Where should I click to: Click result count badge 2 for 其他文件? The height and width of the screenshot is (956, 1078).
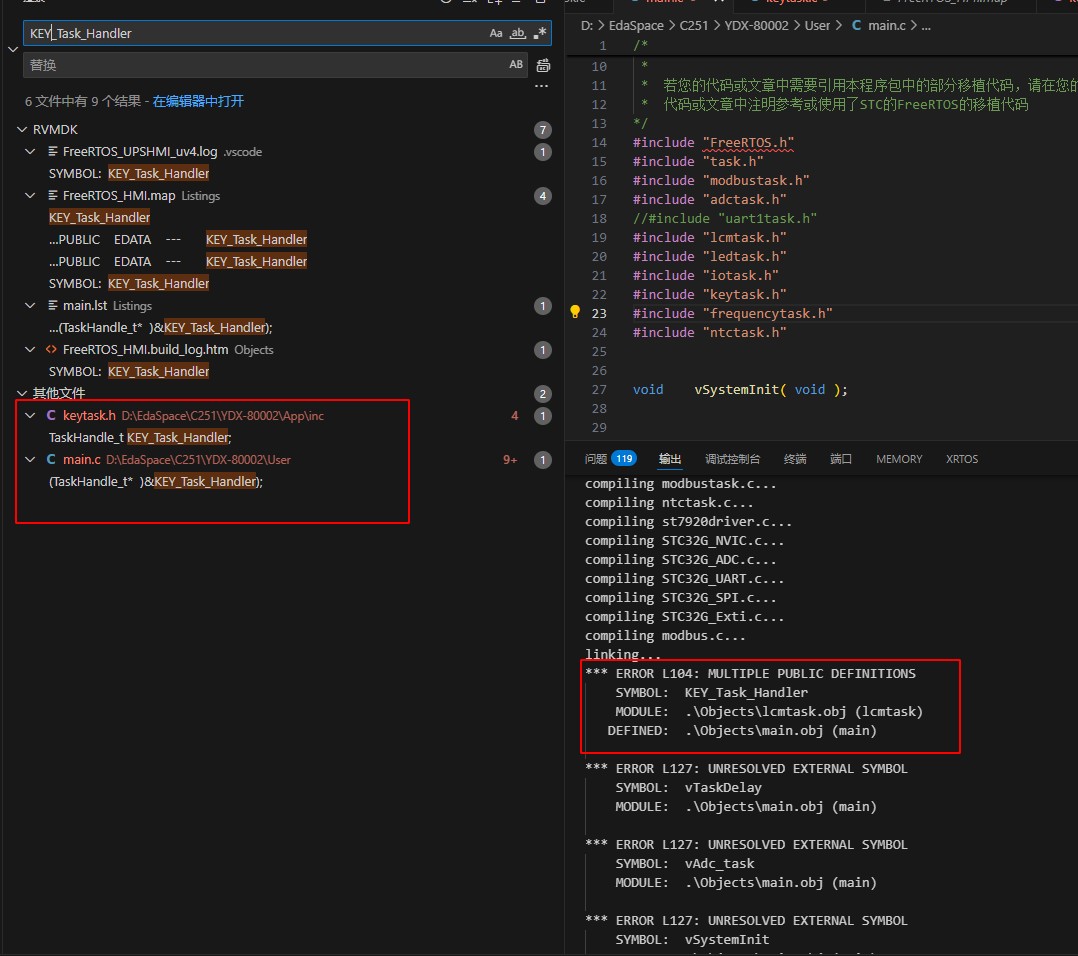click(542, 394)
